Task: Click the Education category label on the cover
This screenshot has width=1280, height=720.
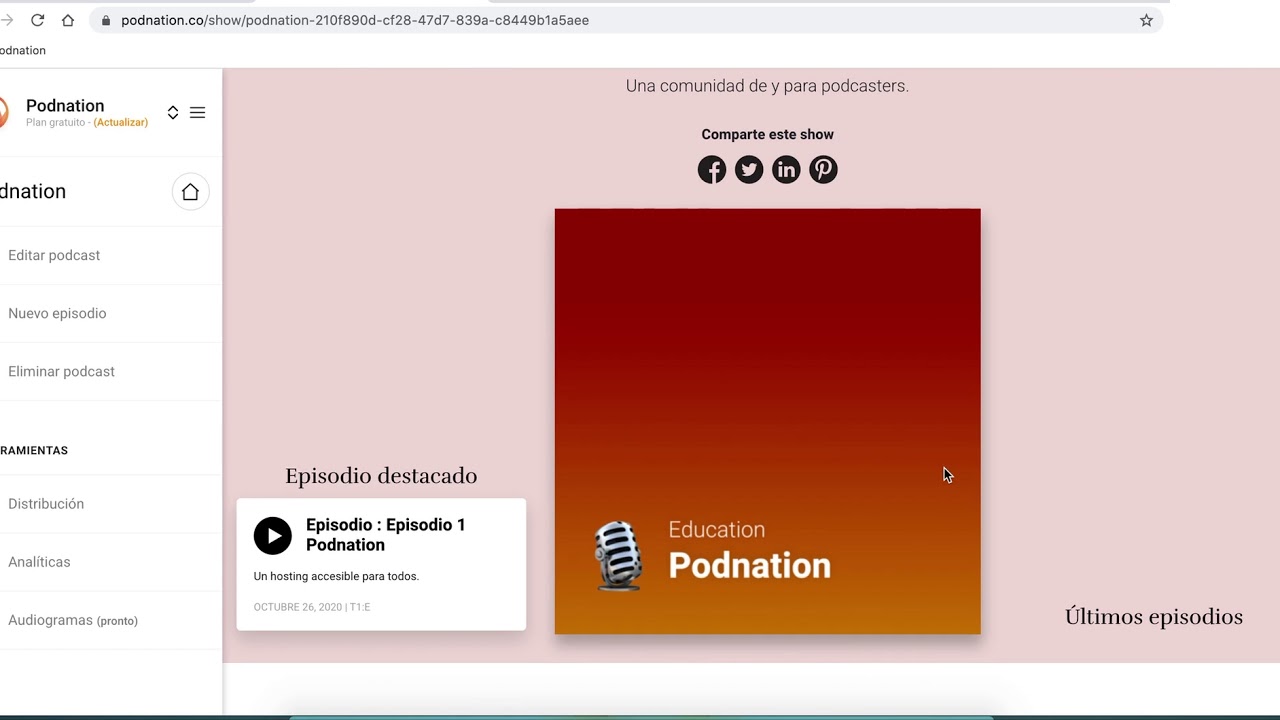Action: pos(716,530)
